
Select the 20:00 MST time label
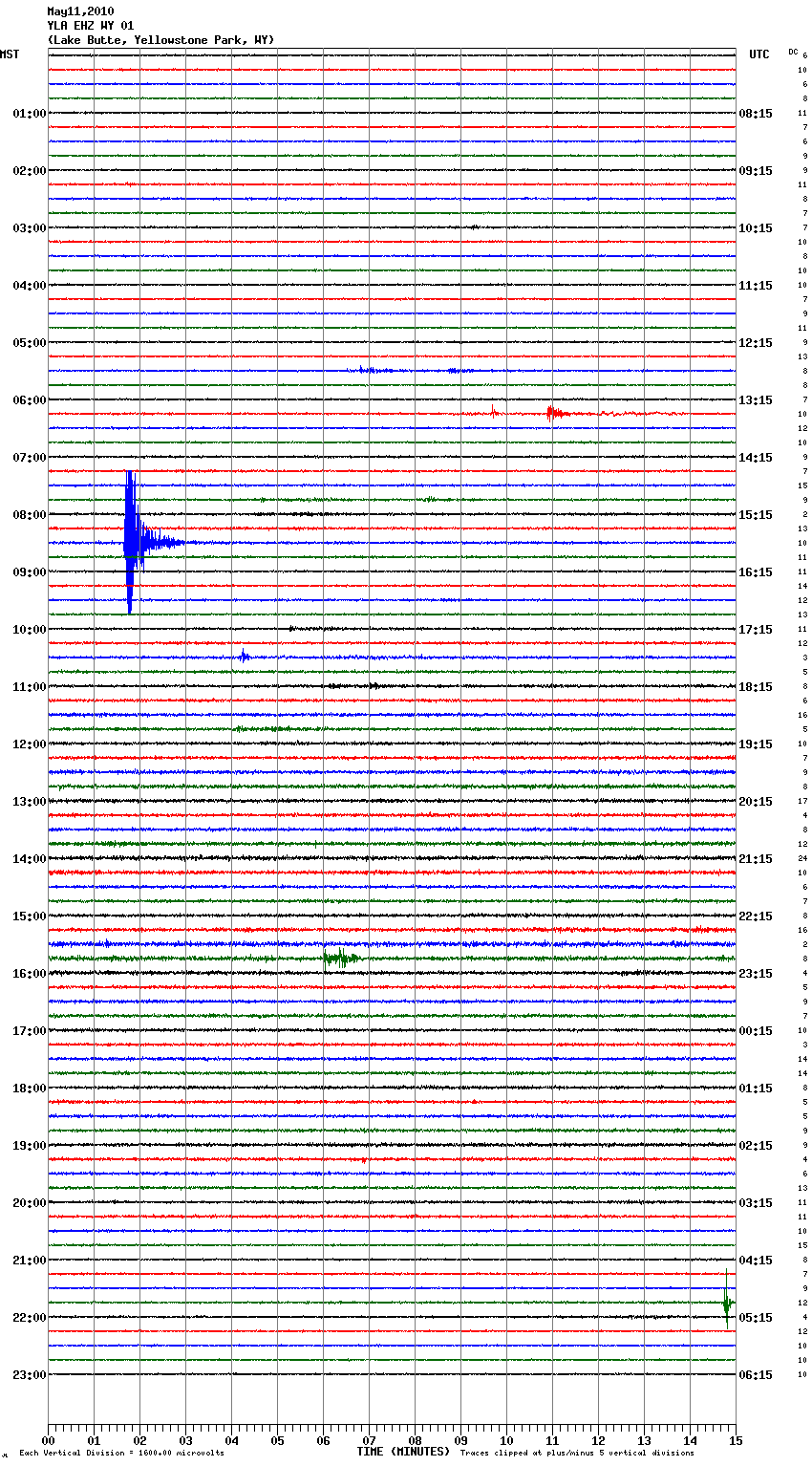(30, 1203)
